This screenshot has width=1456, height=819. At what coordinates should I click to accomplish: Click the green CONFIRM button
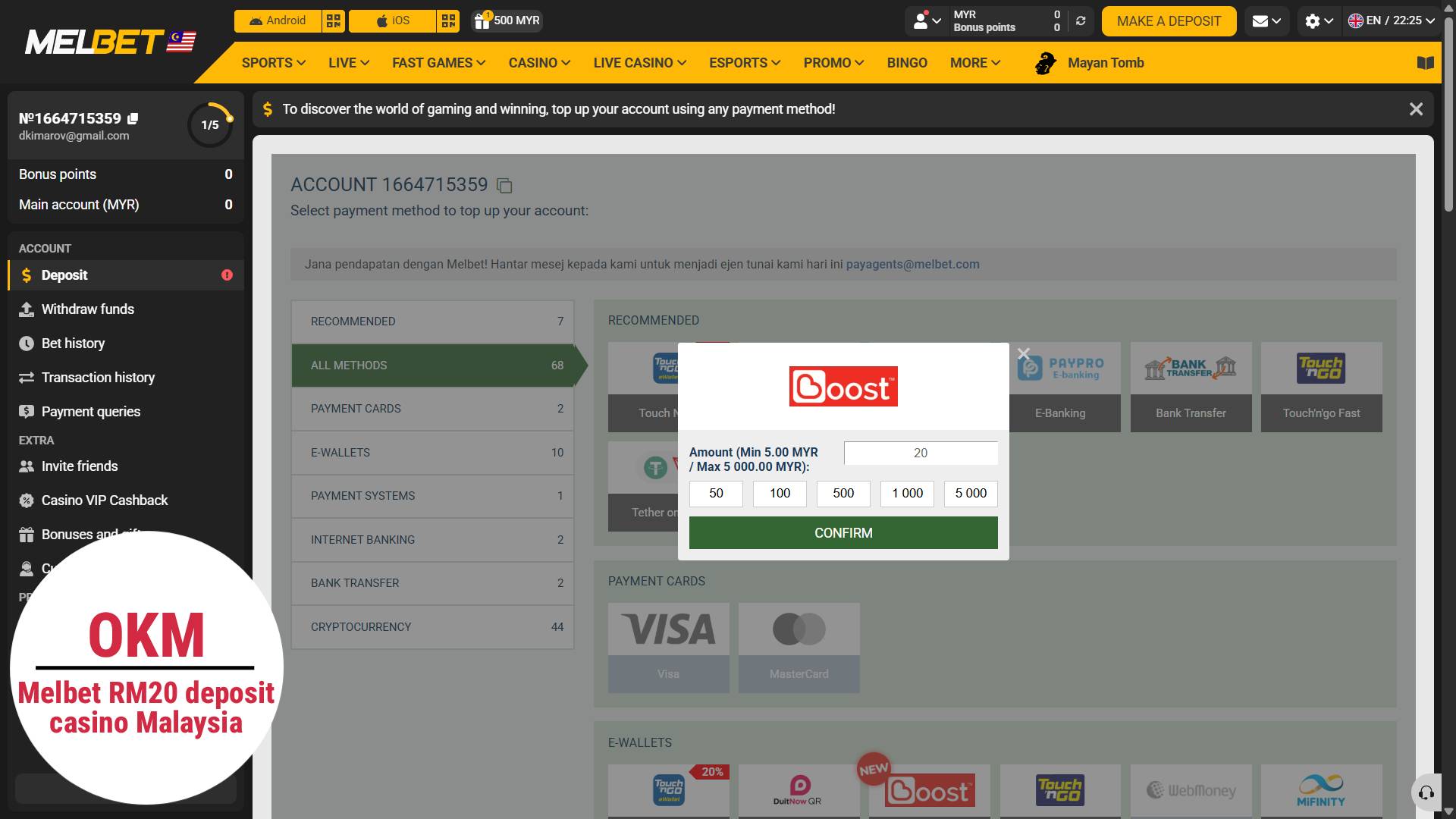pos(843,533)
